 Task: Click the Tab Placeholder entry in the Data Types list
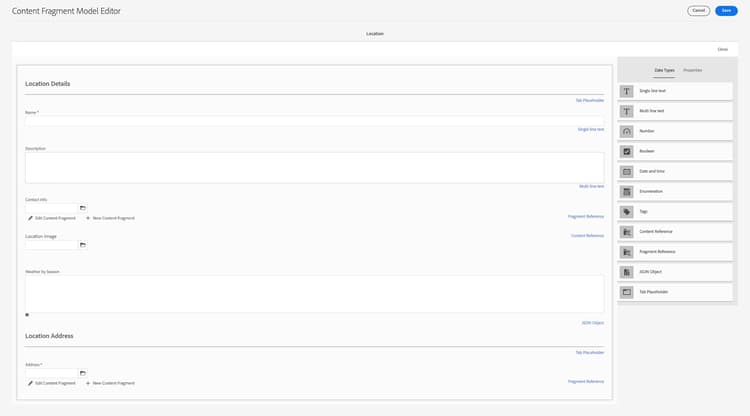(675, 292)
